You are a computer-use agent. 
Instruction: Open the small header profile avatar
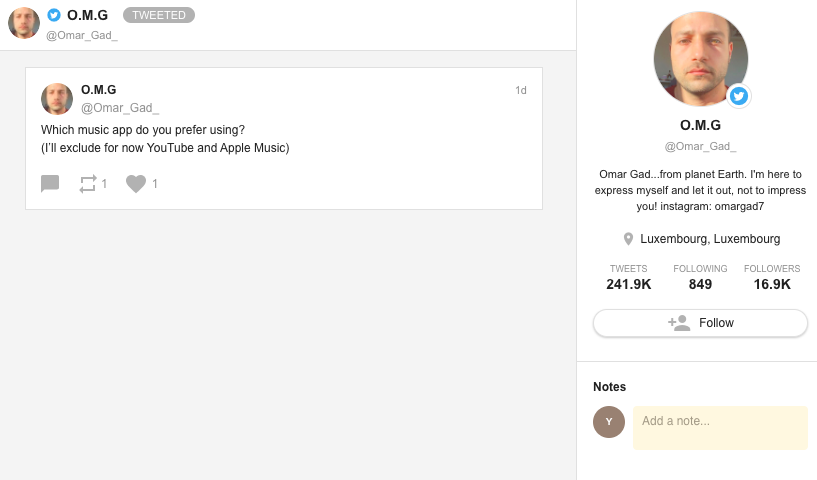tap(24, 23)
